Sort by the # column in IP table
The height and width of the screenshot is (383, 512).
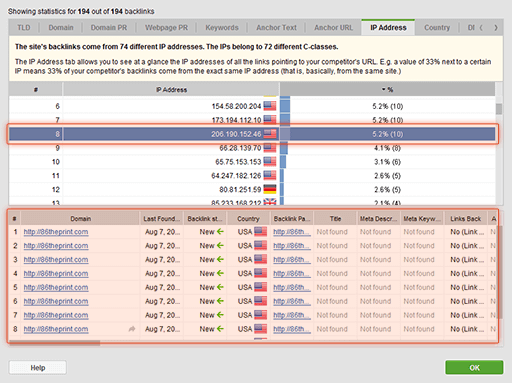pos(36,90)
